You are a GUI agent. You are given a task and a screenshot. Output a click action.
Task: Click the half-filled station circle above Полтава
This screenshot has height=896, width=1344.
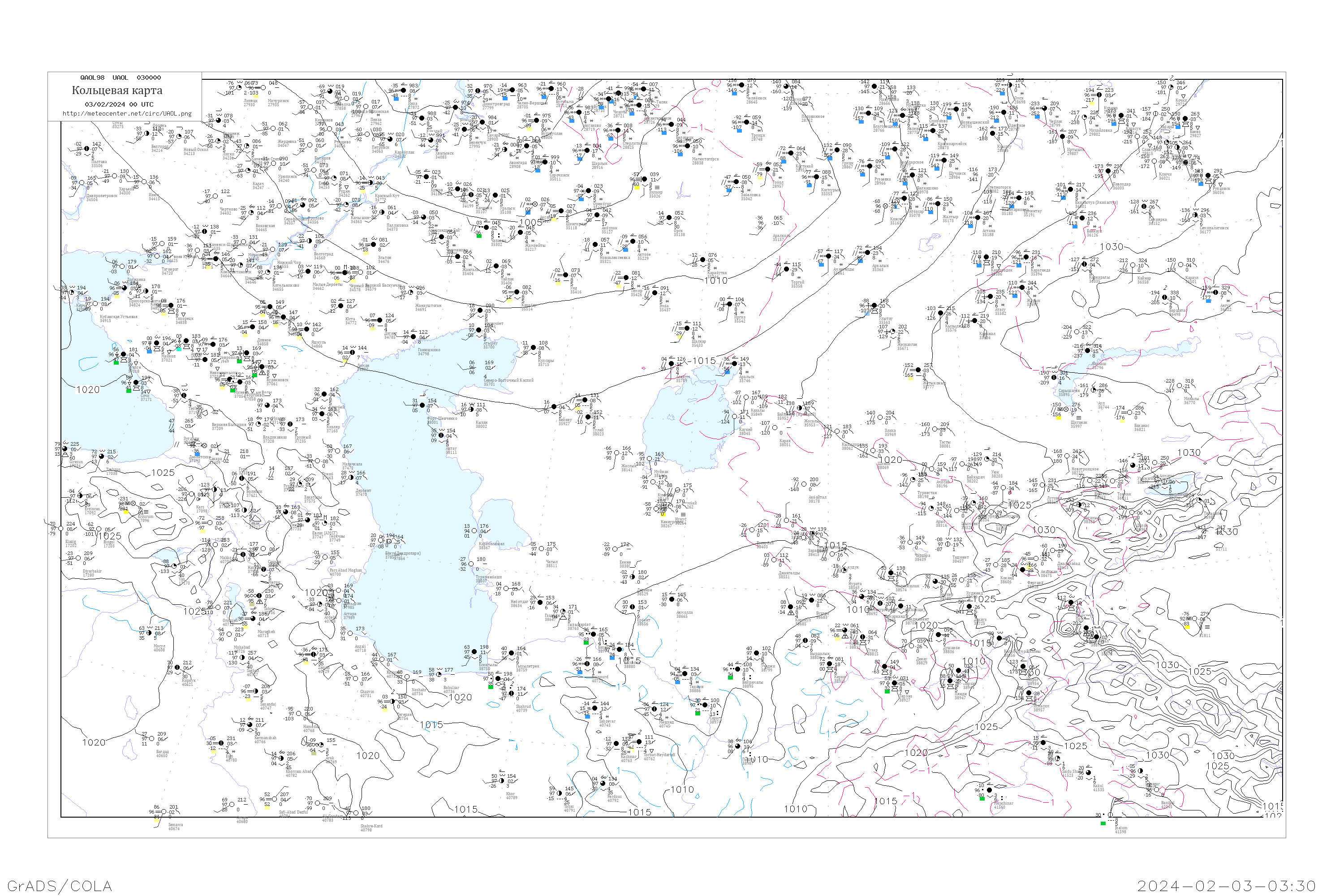87,149
